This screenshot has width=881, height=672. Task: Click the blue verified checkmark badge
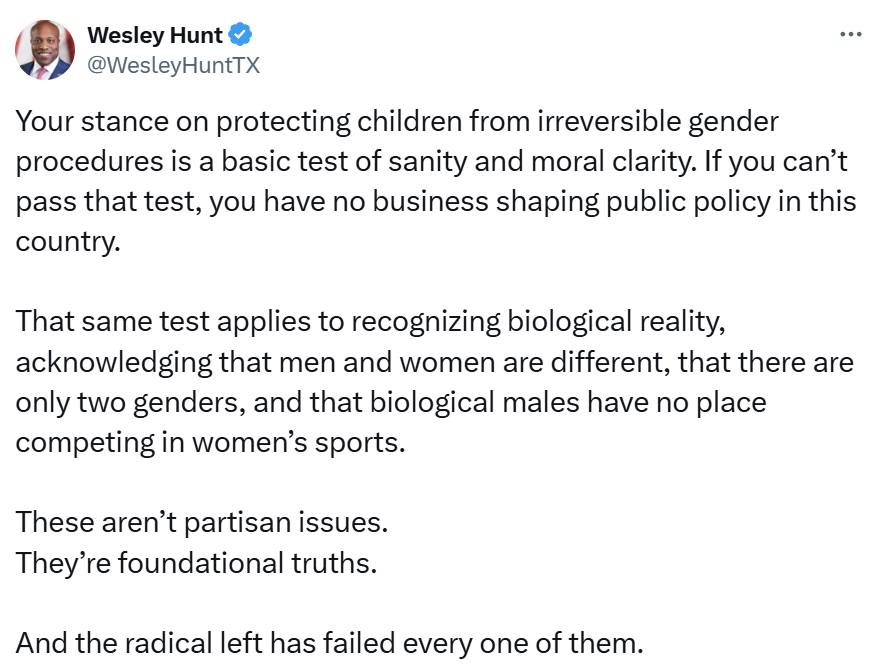point(240,35)
